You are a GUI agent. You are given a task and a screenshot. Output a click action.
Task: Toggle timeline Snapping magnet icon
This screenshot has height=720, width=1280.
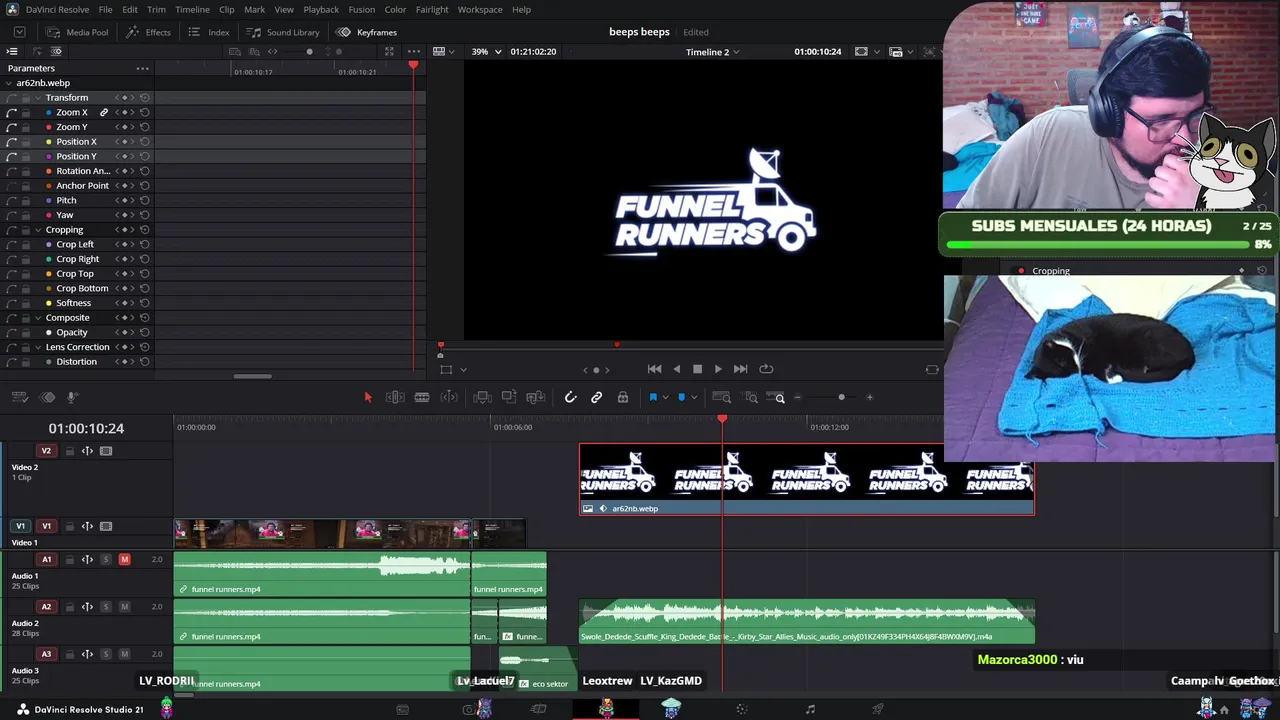coord(570,398)
